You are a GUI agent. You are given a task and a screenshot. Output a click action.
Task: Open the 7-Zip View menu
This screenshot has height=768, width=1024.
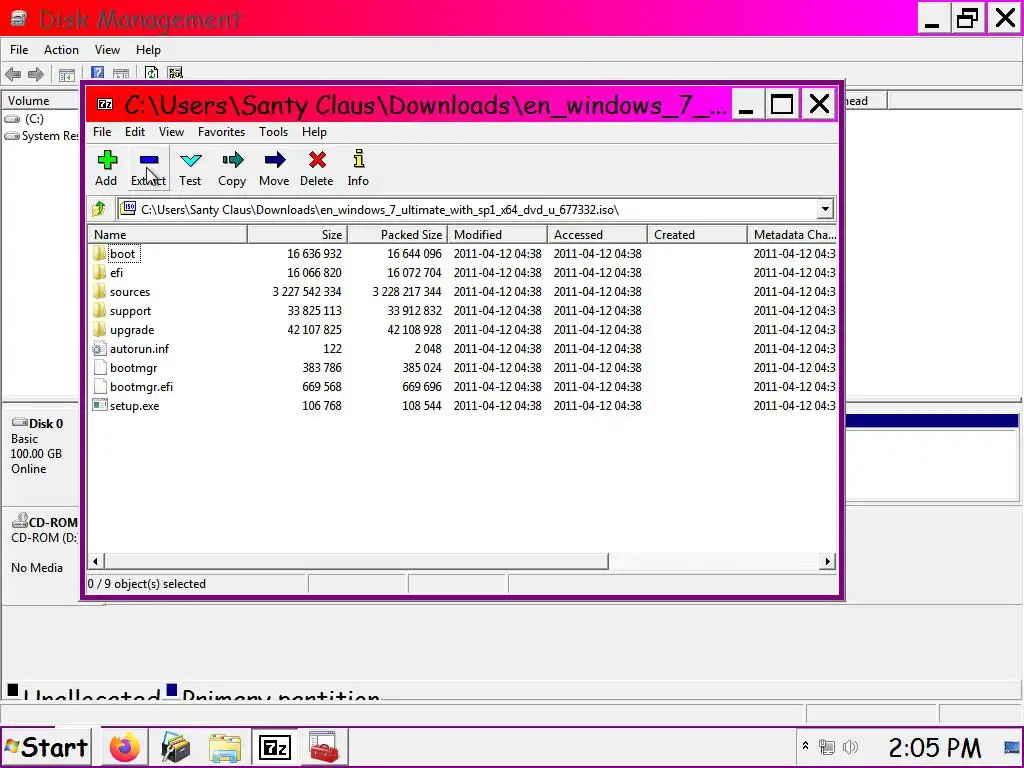171,132
